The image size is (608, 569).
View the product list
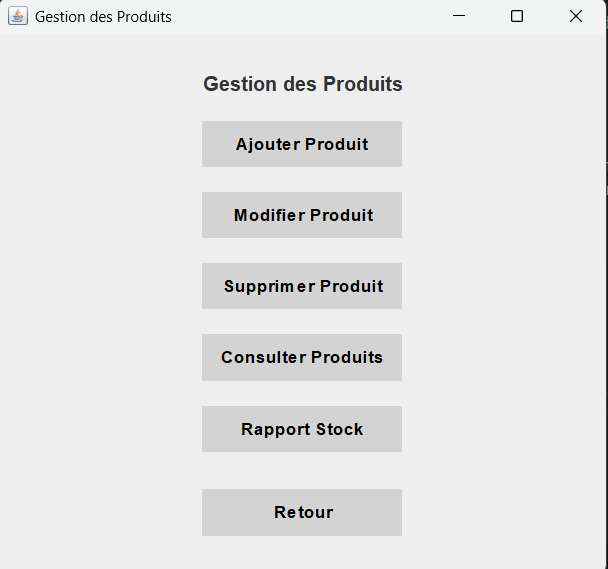(x=302, y=357)
